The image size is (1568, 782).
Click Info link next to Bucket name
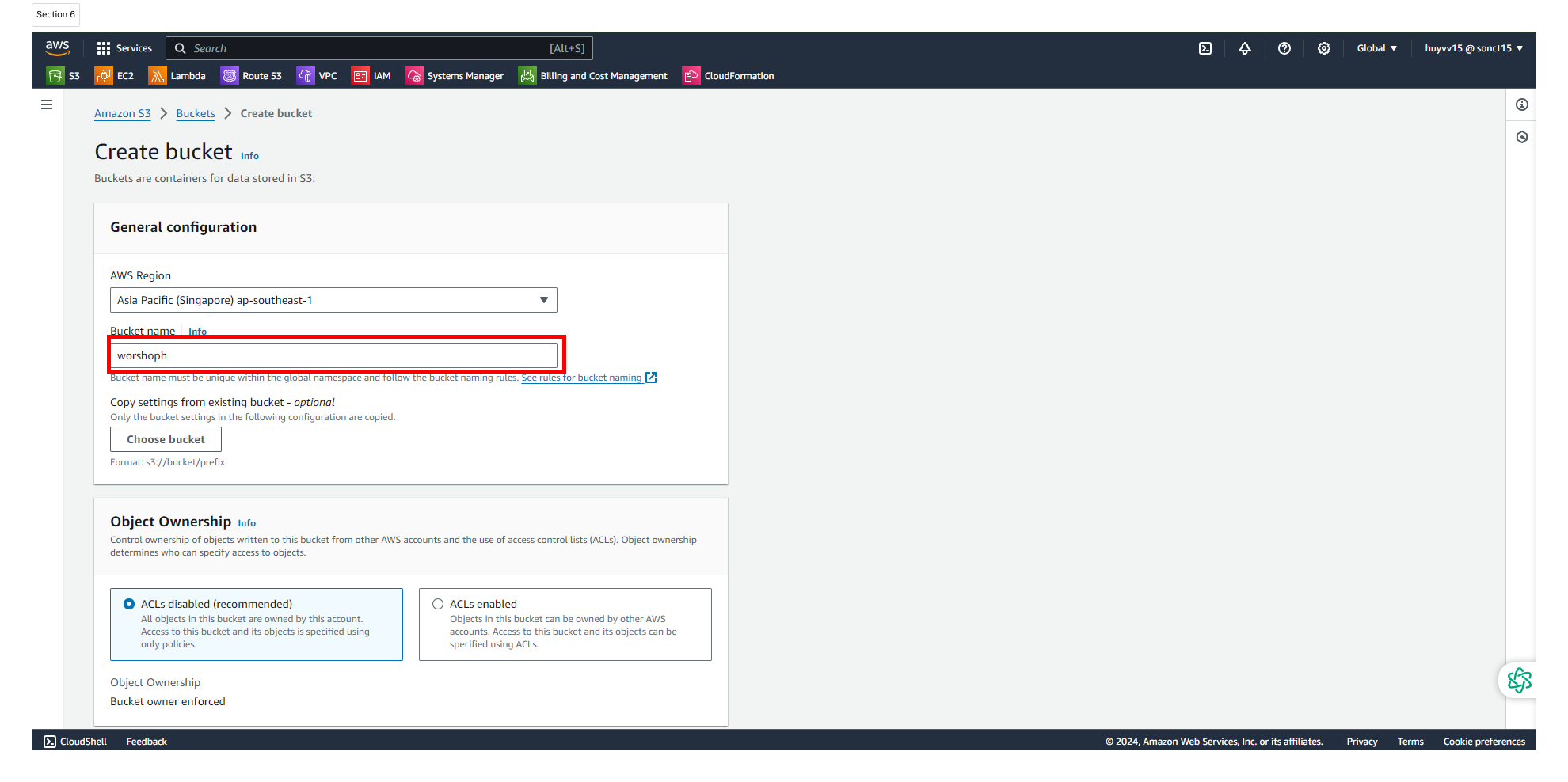click(197, 332)
